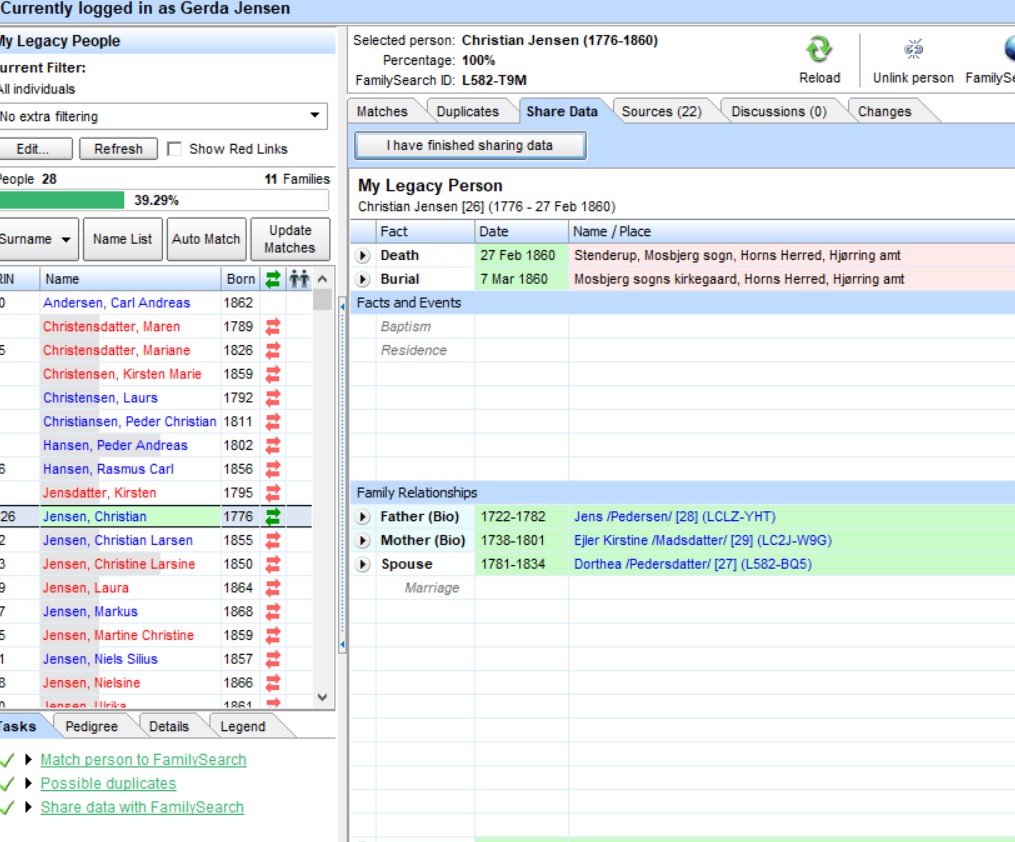The image size is (1015, 842).
Task: Click red sync arrows for Christensdatter, Maren
Action: point(273,327)
